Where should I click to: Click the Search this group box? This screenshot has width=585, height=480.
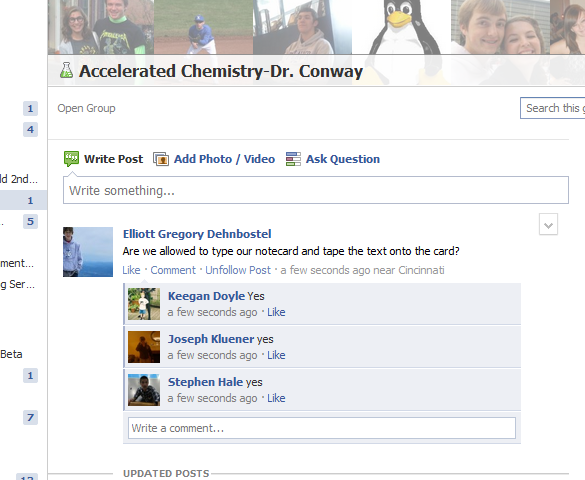coord(553,108)
